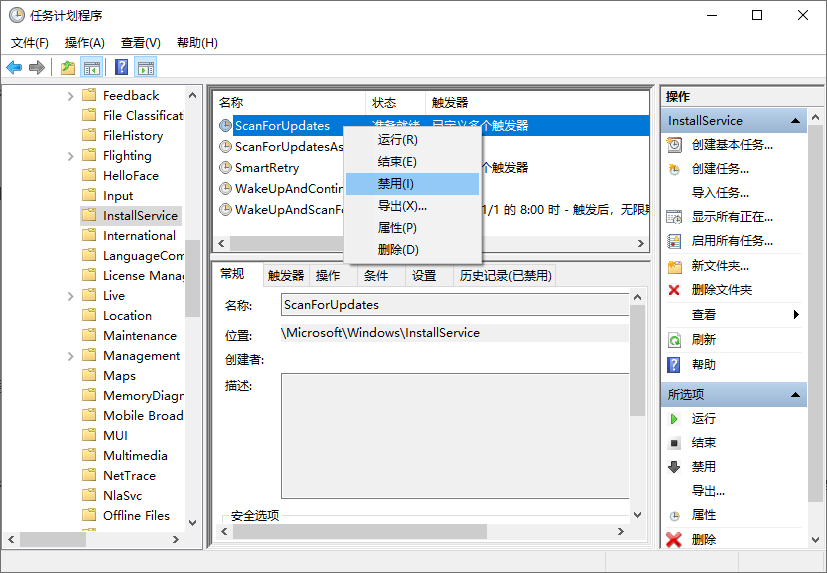Click the Back arrow toolbar icon

click(x=14, y=68)
